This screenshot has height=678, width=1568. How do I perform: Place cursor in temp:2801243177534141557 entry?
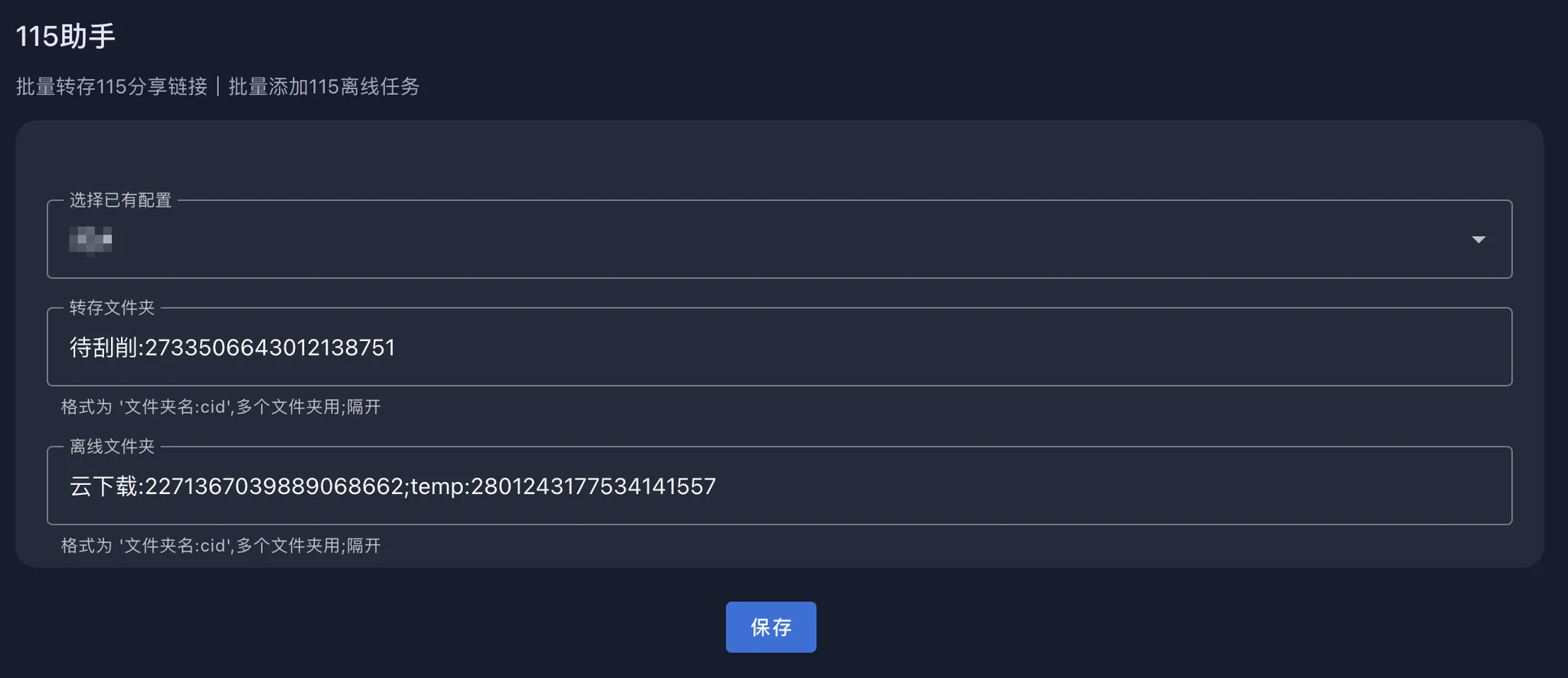563,486
